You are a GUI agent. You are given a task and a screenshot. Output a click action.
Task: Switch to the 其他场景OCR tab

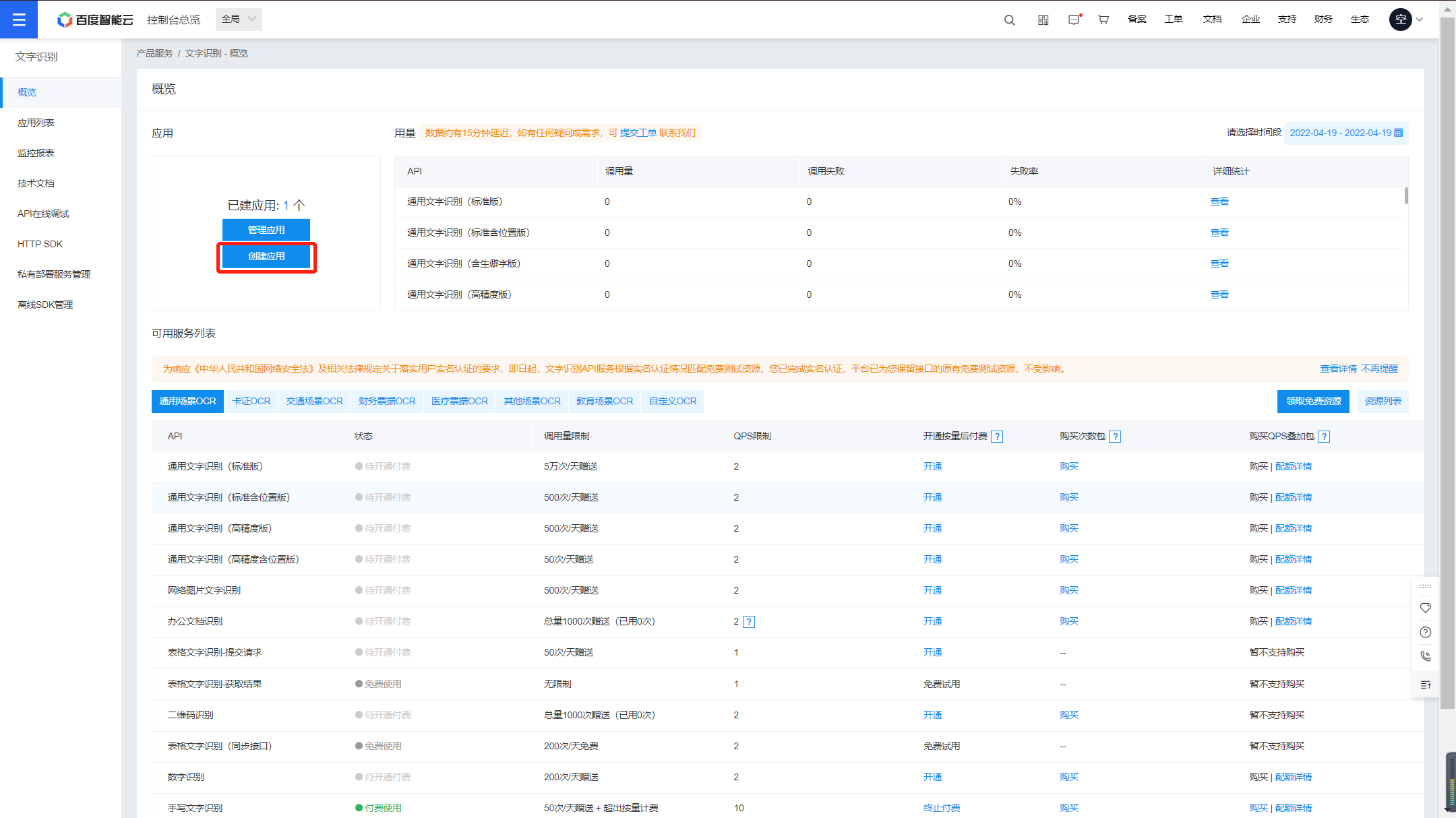pos(533,401)
